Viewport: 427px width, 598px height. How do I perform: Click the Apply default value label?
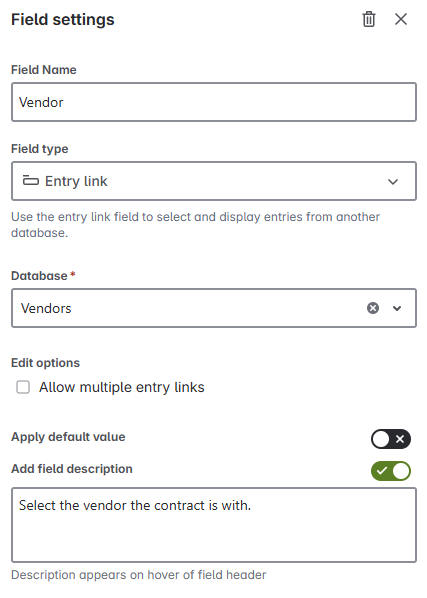click(68, 437)
